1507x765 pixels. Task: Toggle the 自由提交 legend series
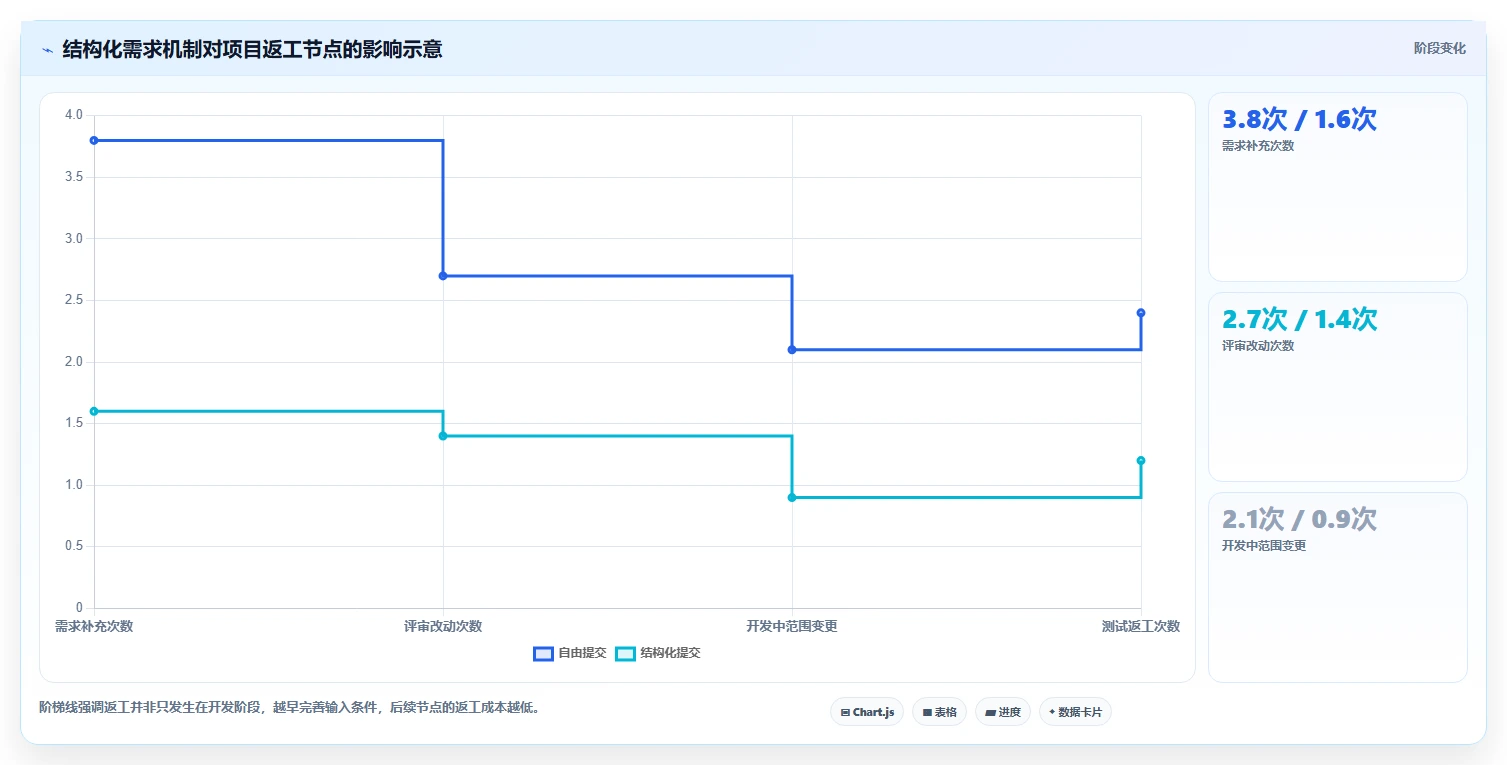point(570,653)
